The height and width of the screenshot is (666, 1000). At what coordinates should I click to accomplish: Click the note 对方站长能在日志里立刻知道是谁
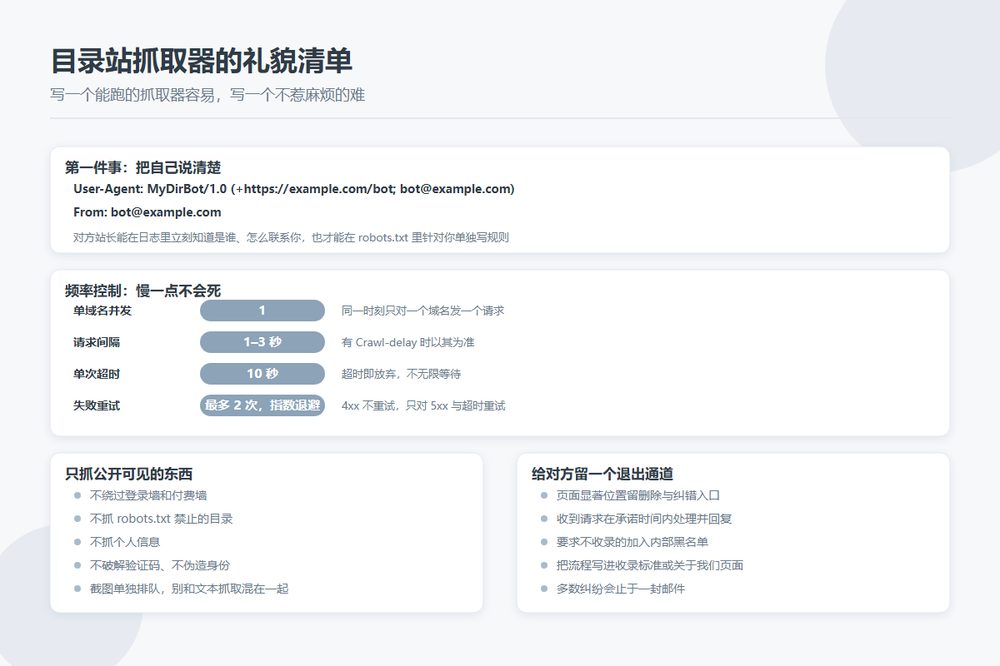click(x=291, y=237)
